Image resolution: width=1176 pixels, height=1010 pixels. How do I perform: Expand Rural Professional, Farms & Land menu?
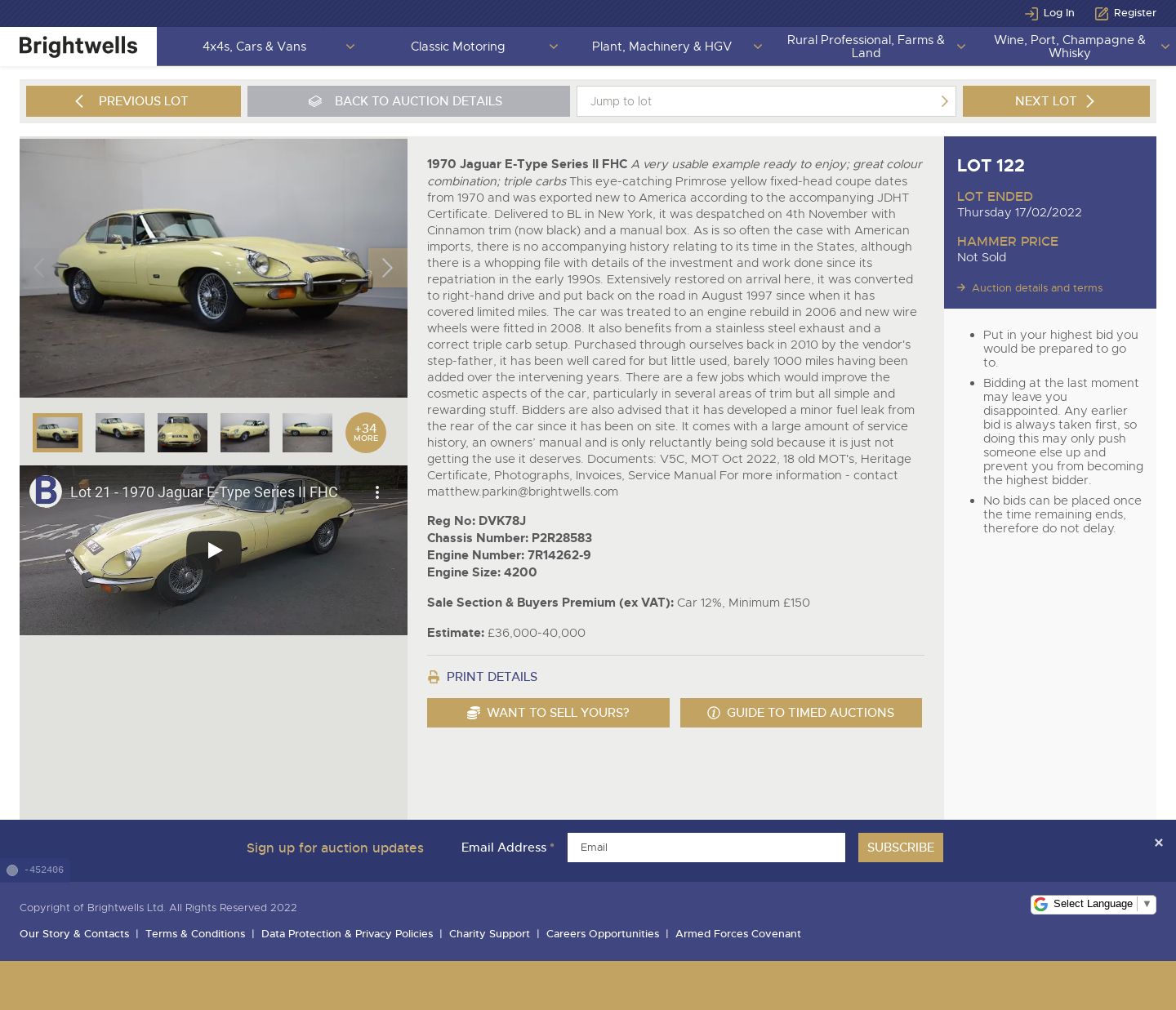[x=960, y=47]
